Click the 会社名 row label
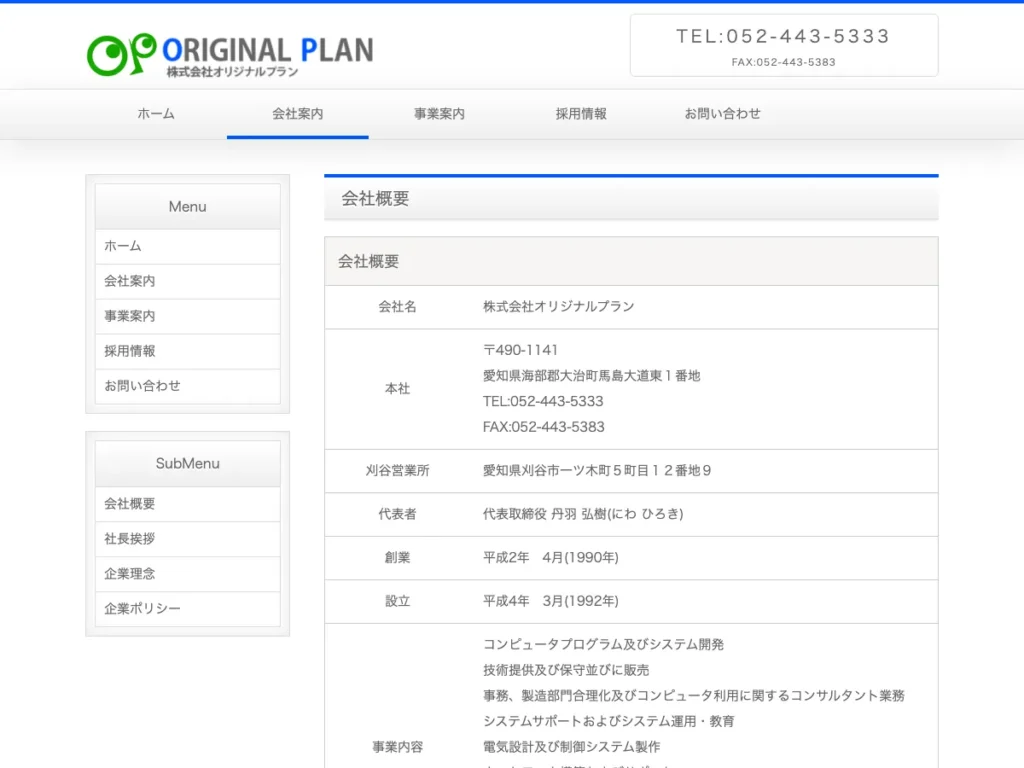1024x768 pixels. 398,307
